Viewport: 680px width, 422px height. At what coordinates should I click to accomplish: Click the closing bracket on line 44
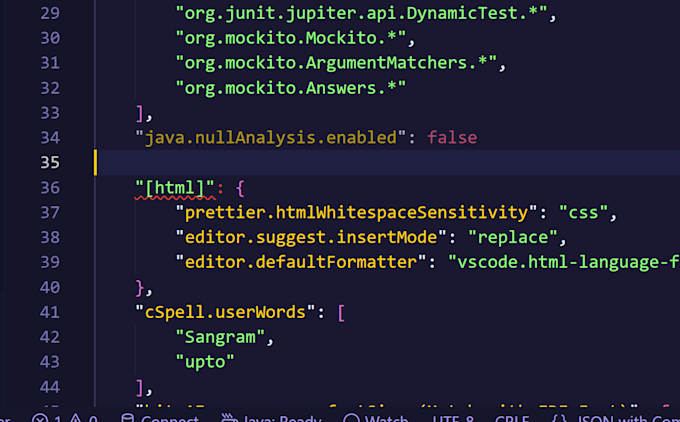click(140, 388)
